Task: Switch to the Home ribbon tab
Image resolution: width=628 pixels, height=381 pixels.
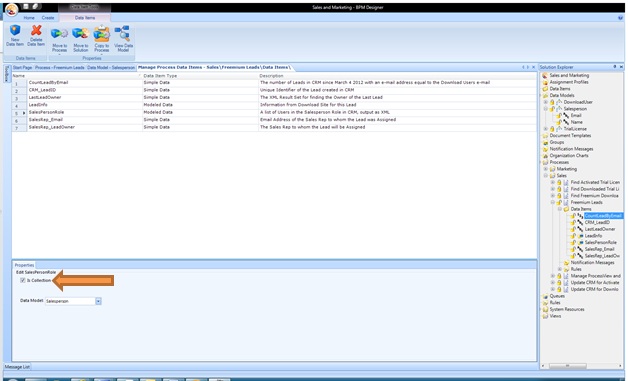Action: [29, 18]
